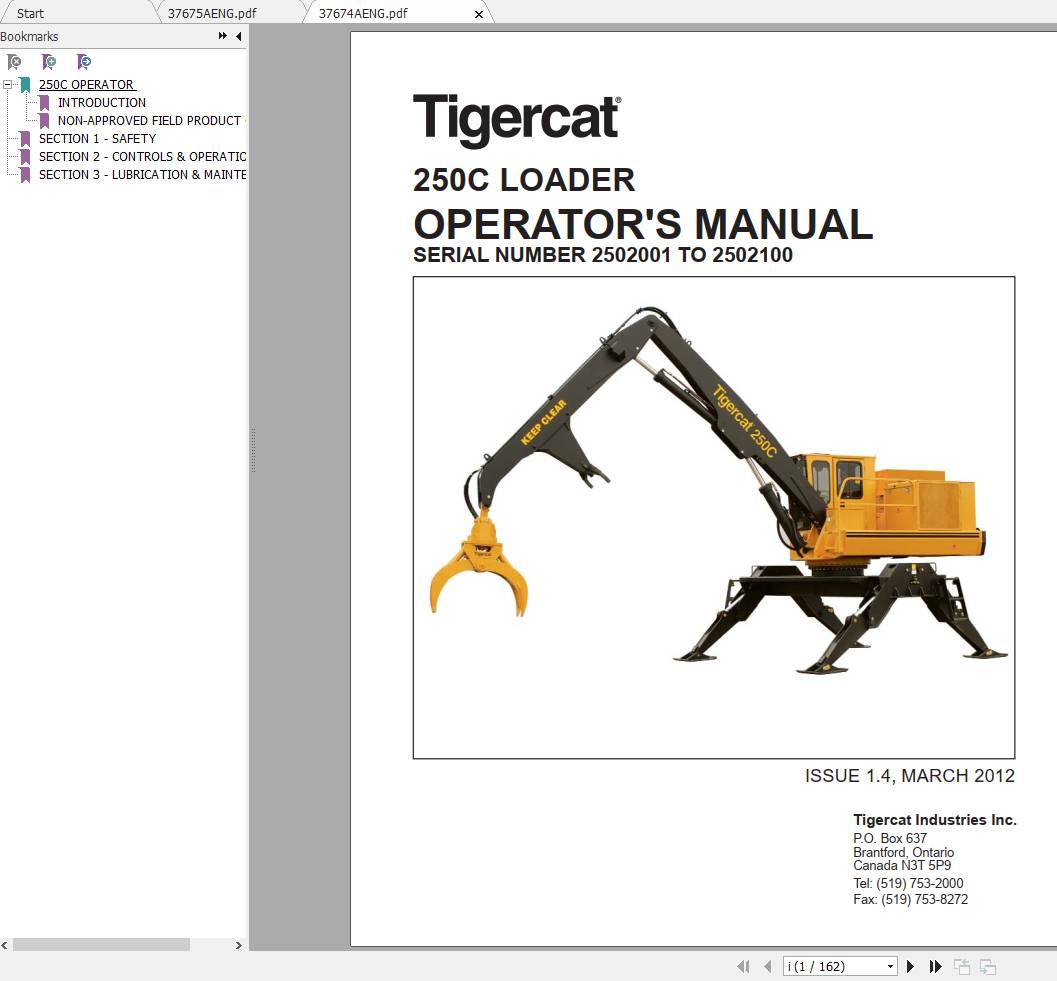Image resolution: width=1057 pixels, height=981 pixels.
Task: Select the SECTION 1 - SAFETY bookmark
Action: 97,138
